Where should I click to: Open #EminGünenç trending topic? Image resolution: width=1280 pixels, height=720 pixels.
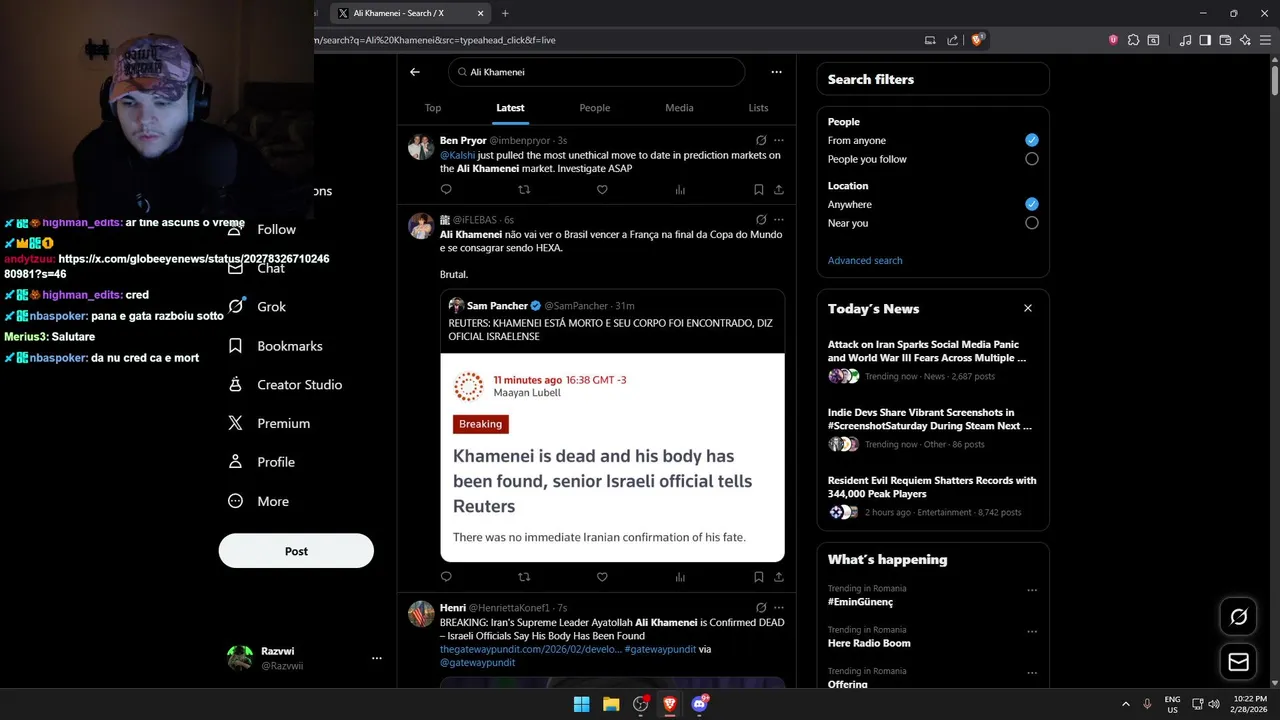pyautogui.click(x=860, y=602)
